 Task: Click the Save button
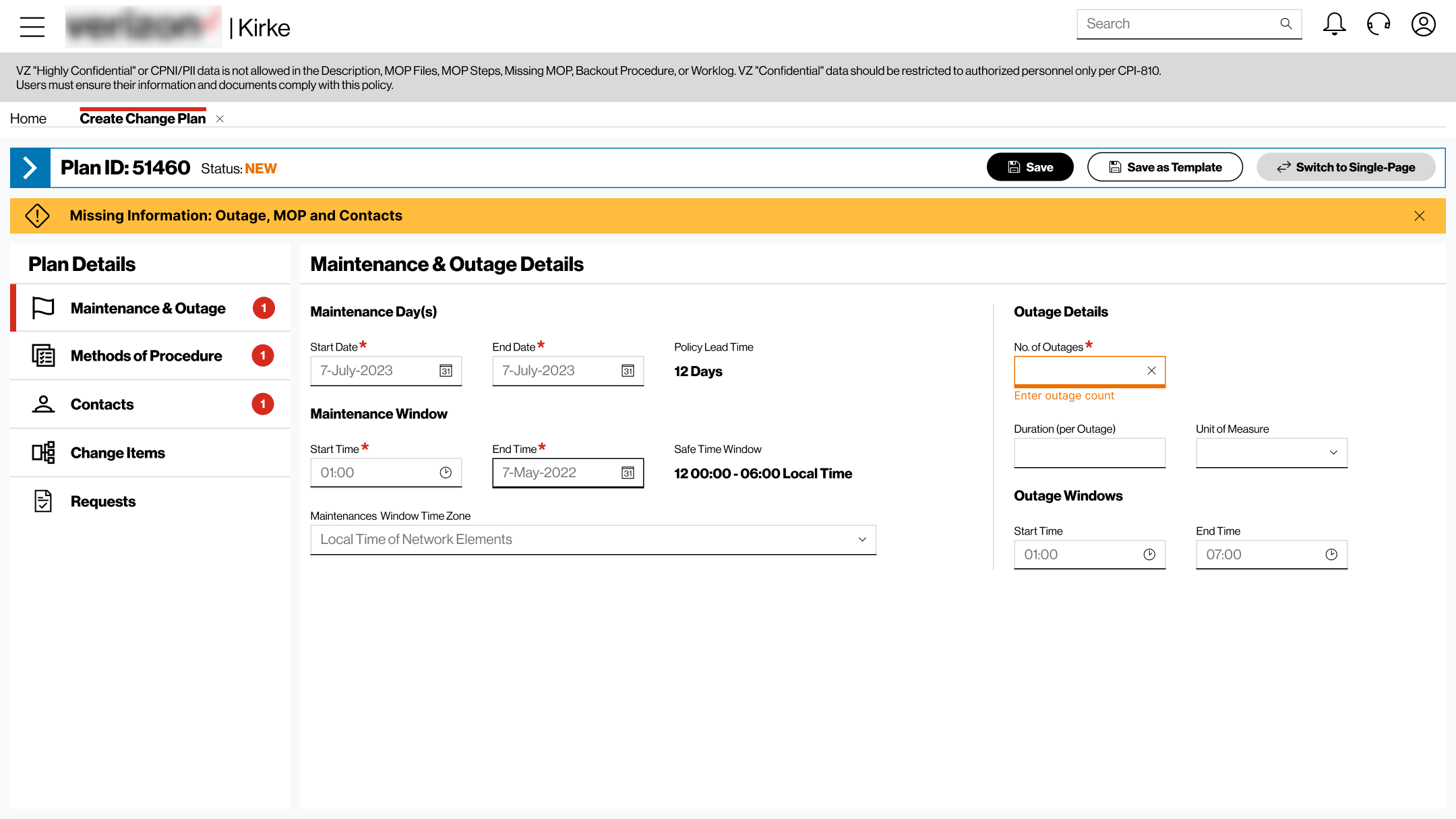(x=1030, y=167)
